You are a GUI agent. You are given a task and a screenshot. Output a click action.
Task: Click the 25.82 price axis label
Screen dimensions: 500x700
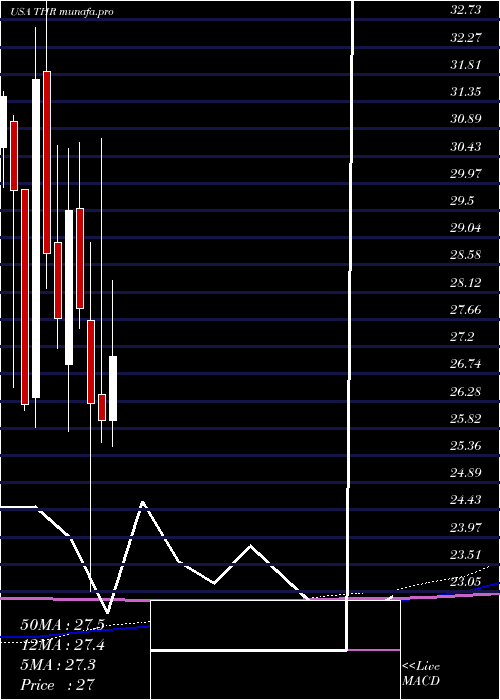pyautogui.click(x=466, y=419)
